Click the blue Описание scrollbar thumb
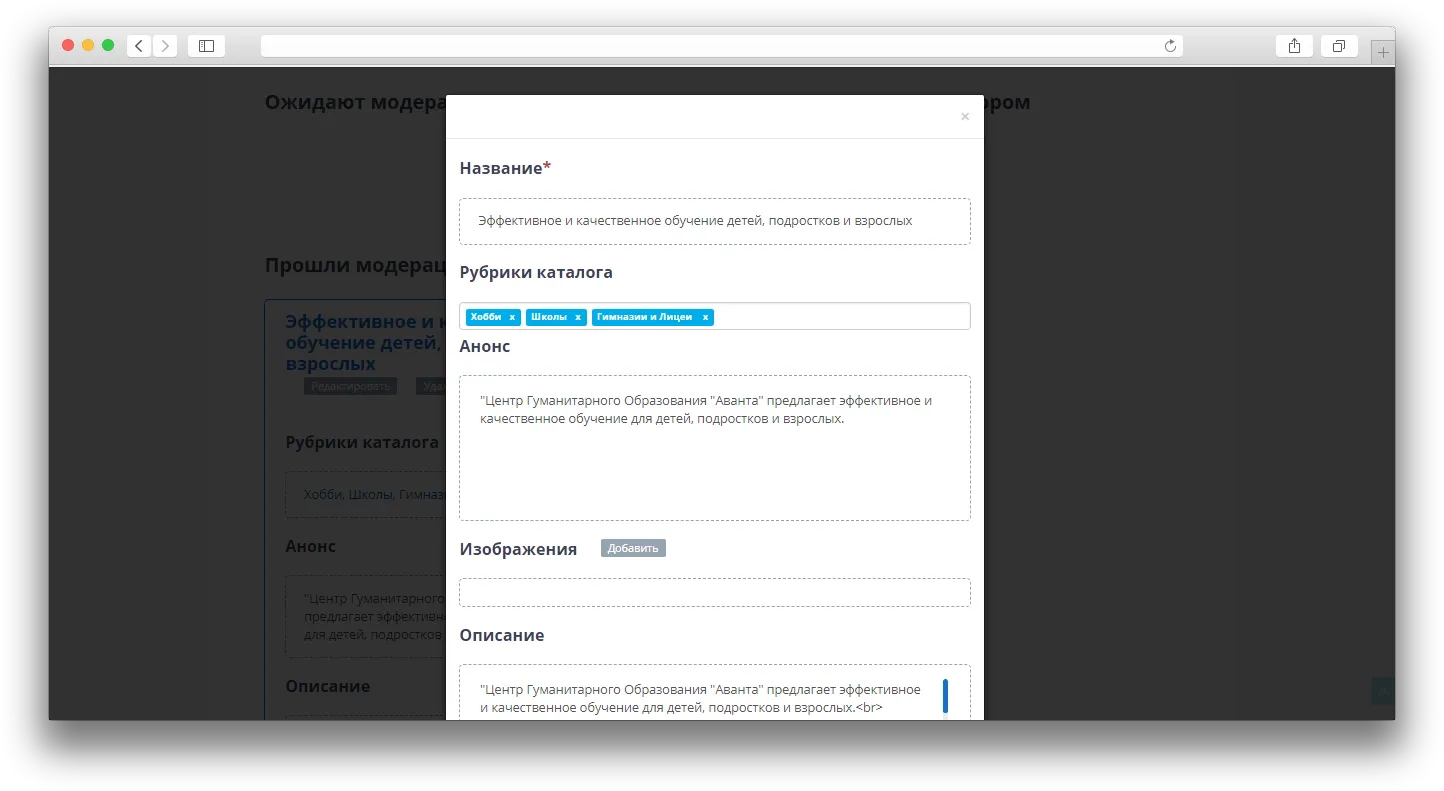1444x791 pixels. point(945,697)
